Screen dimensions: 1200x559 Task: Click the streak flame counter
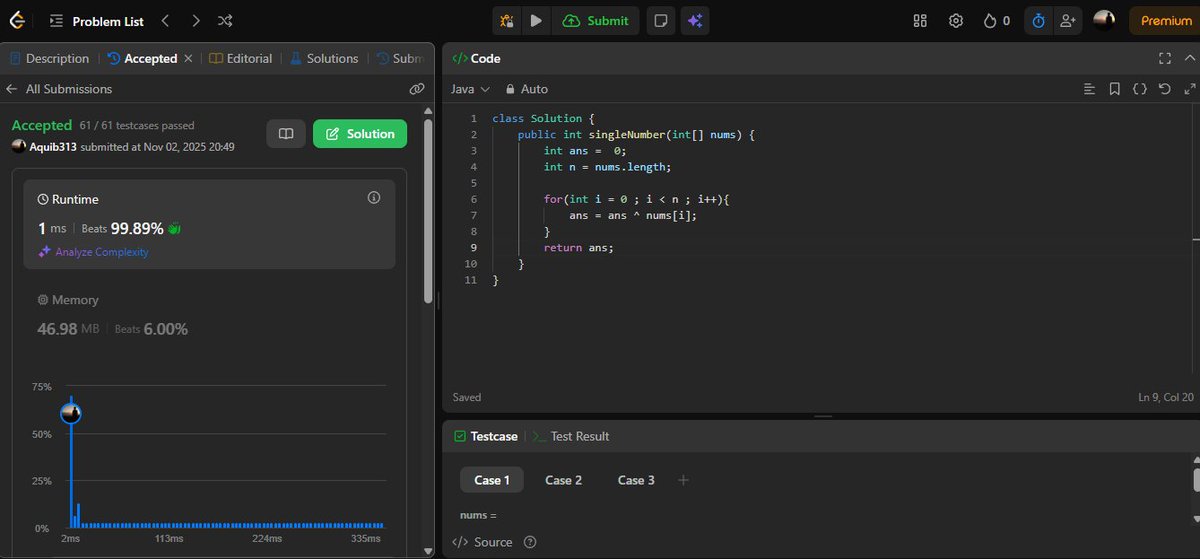click(x=996, y=20)
